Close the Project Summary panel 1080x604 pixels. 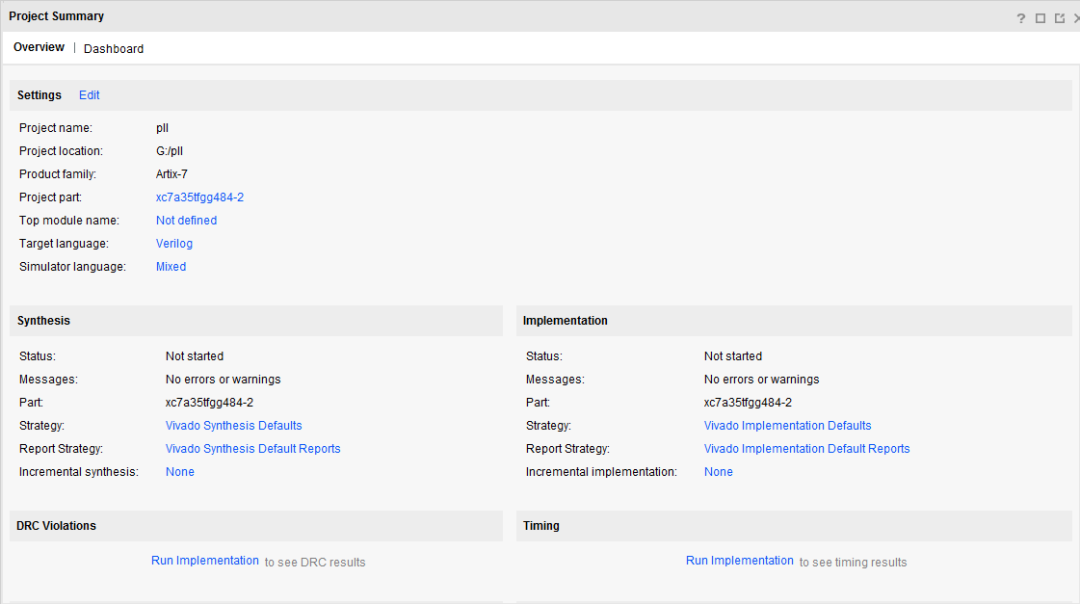1076,18
